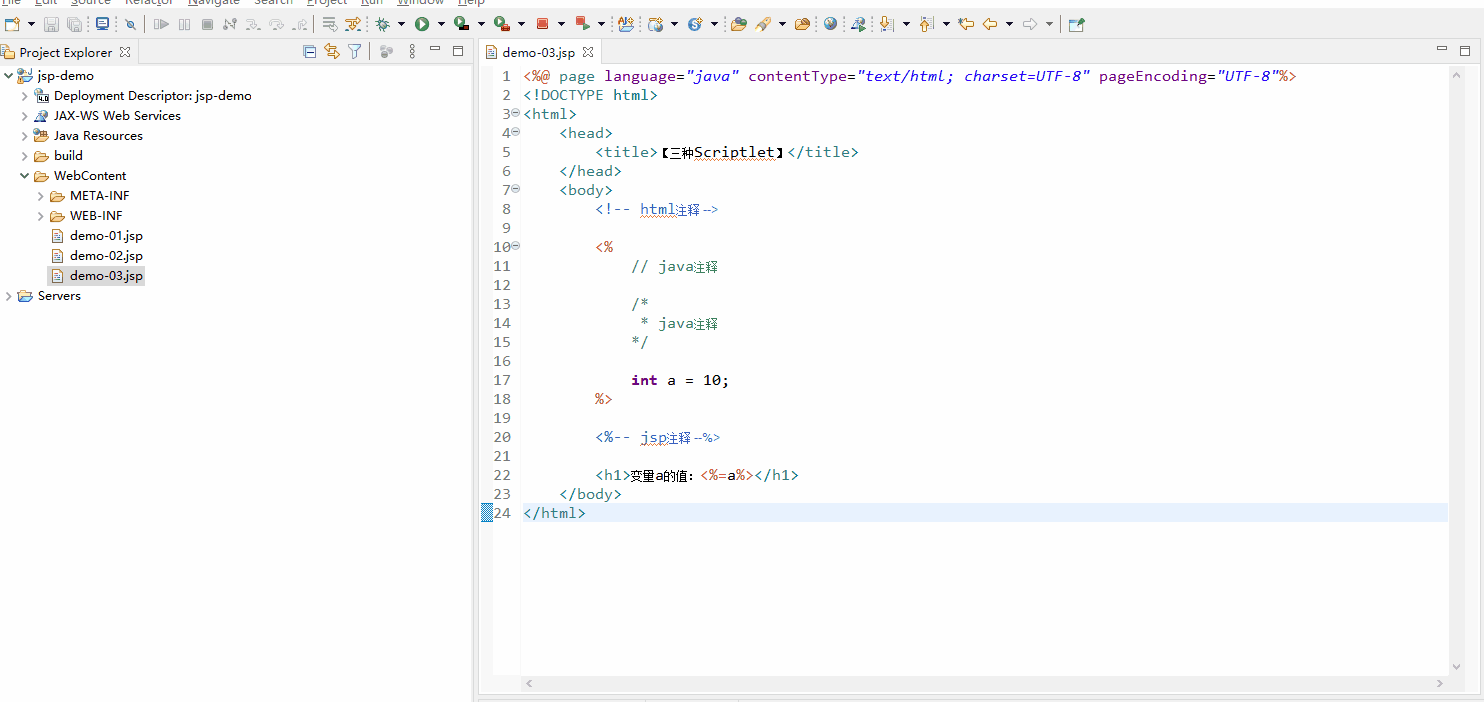Viewport: 1484px width, 702px height.
Task: Click the Last Edit Location icon
Action: 966,24
